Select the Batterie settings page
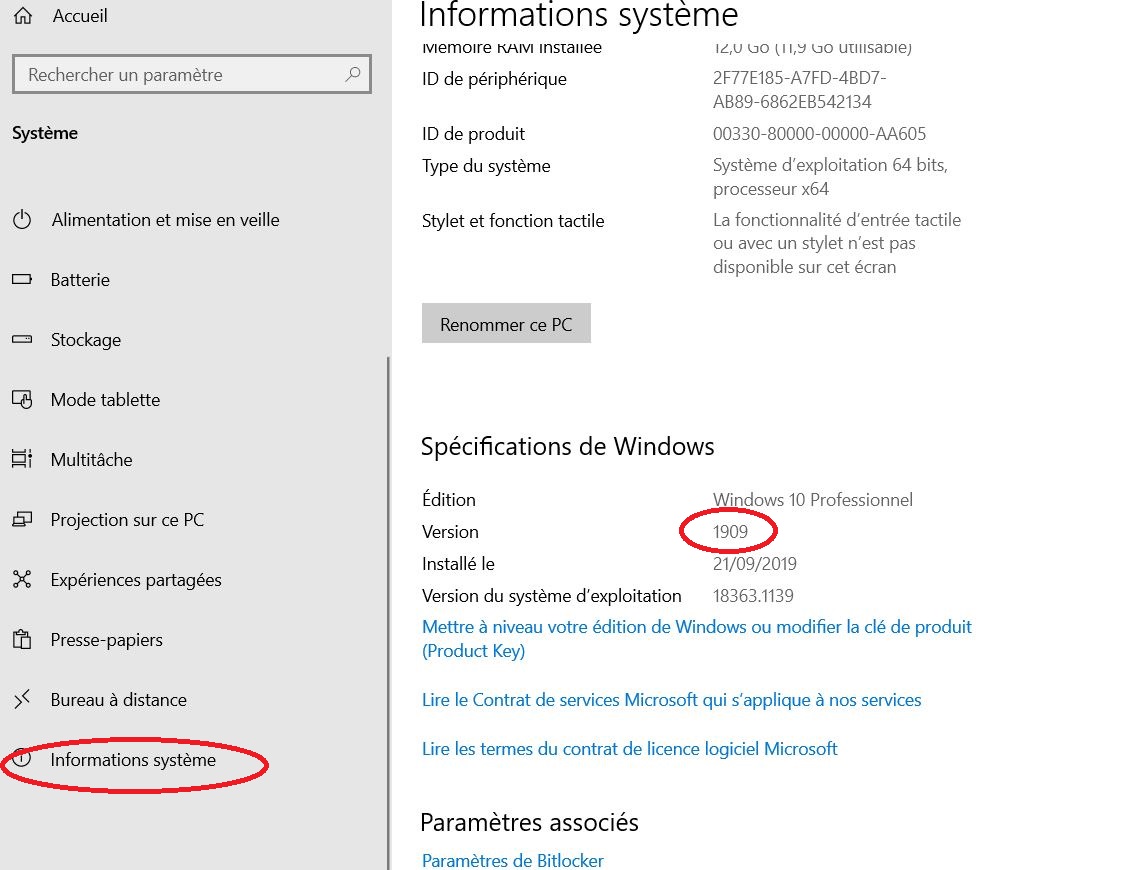 click(80, 280)
